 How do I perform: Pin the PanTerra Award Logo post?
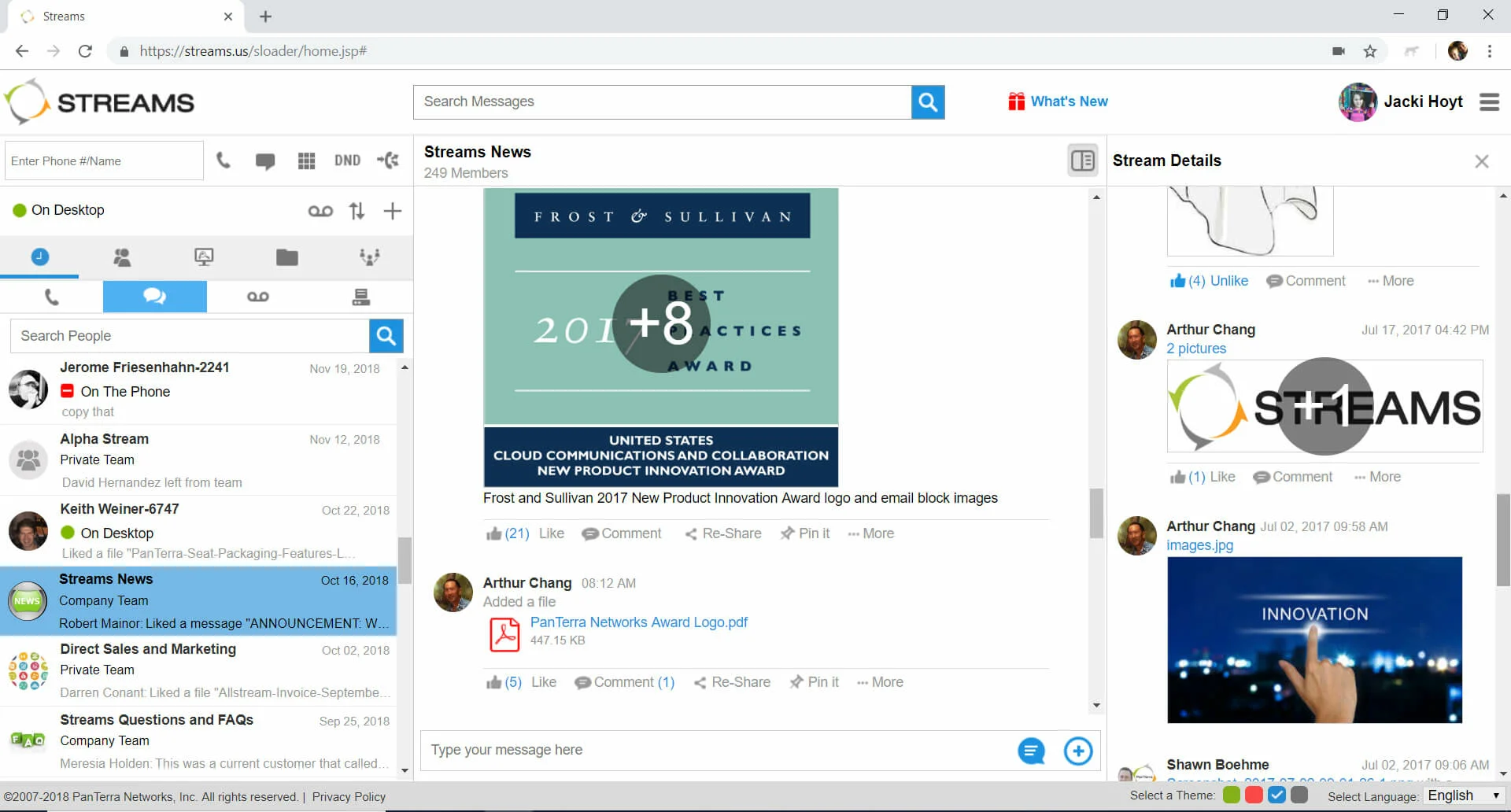click(x=815, y=682)
